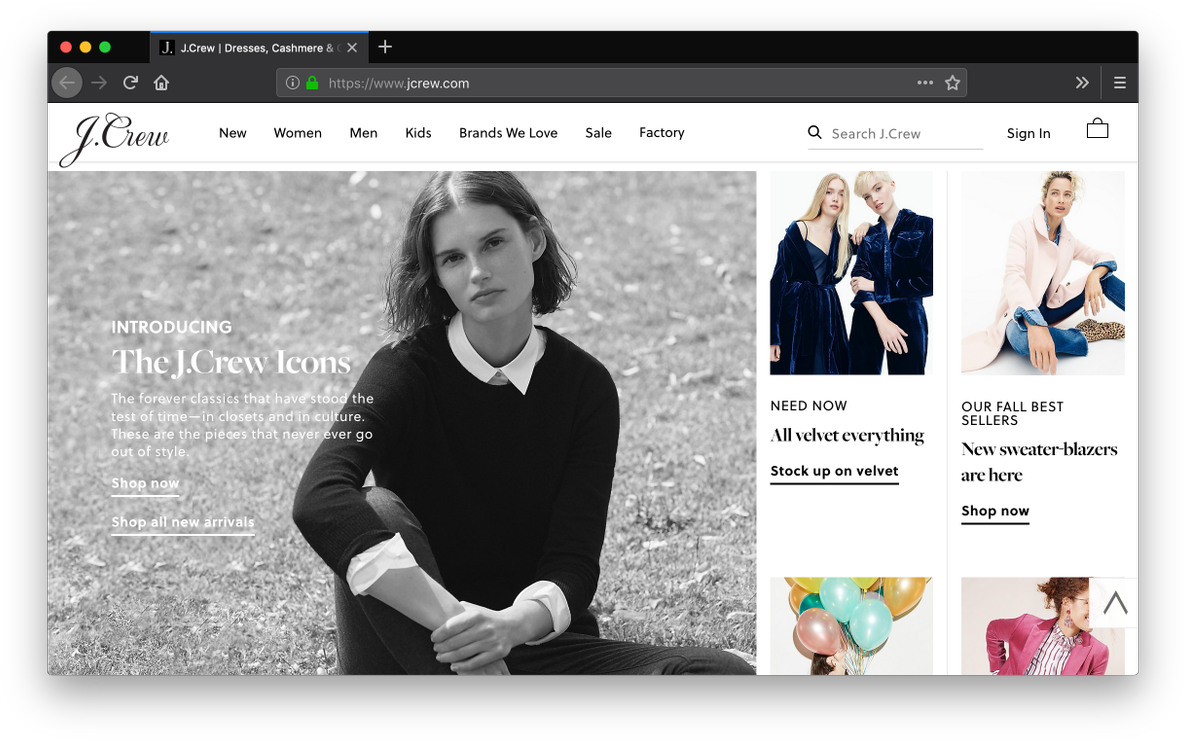Open the pink coat model photo
Screen dimensions: 1185x740
click(x=1043, y=273)
